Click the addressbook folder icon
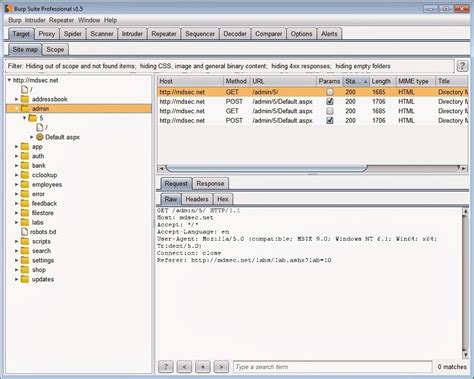 (x=25, y=99)
